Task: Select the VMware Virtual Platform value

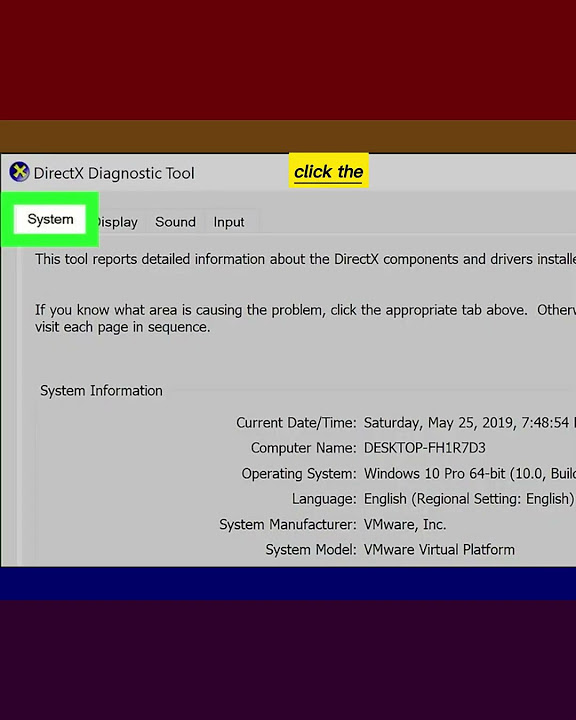Action: pos(439,550)
